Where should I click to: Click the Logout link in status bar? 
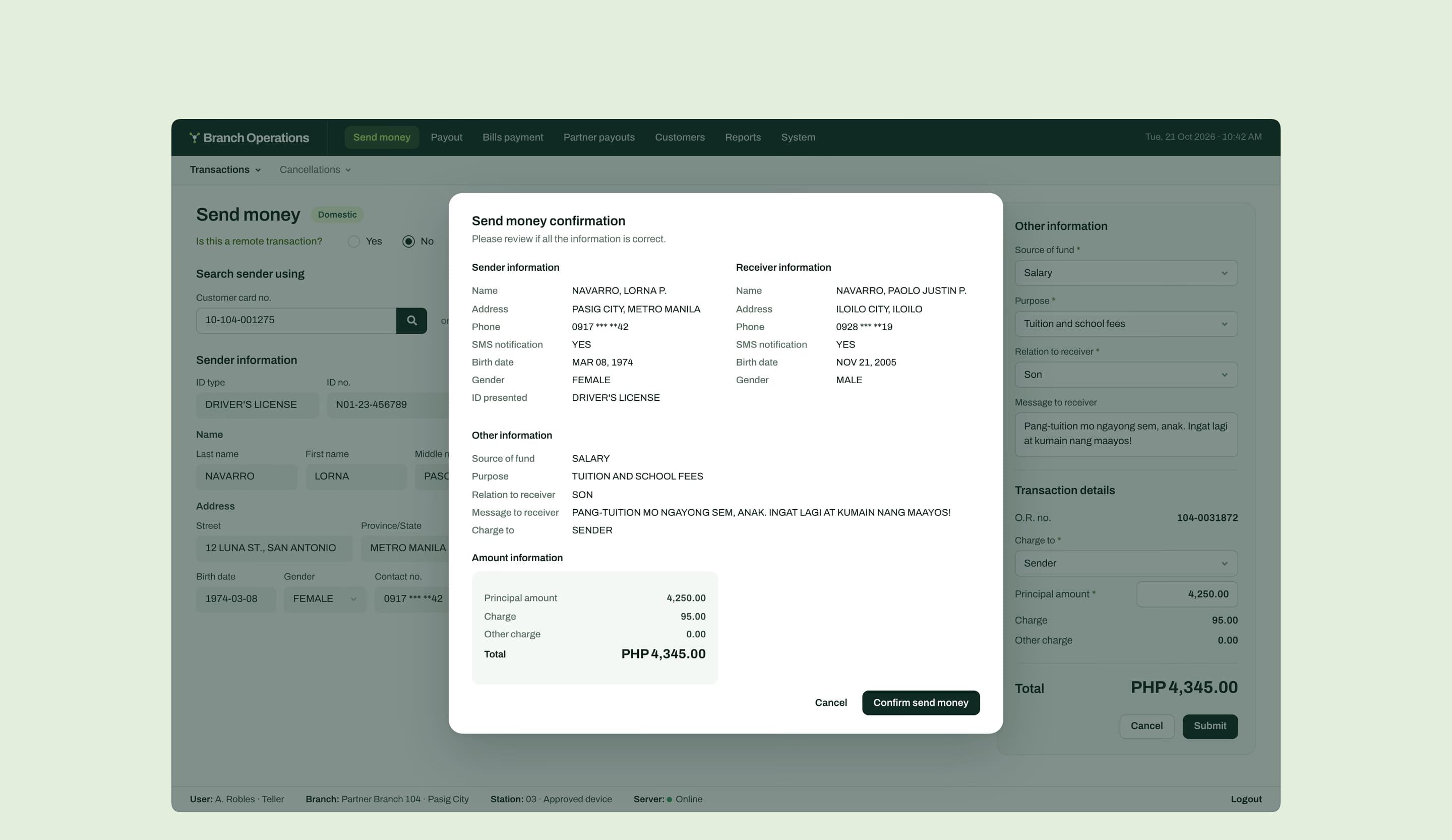click(x=1246, y=799)
